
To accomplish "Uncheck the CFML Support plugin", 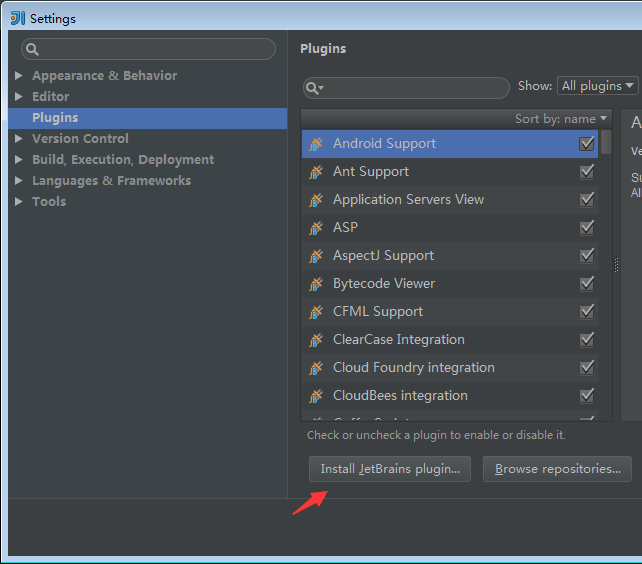I will (587, 312).
